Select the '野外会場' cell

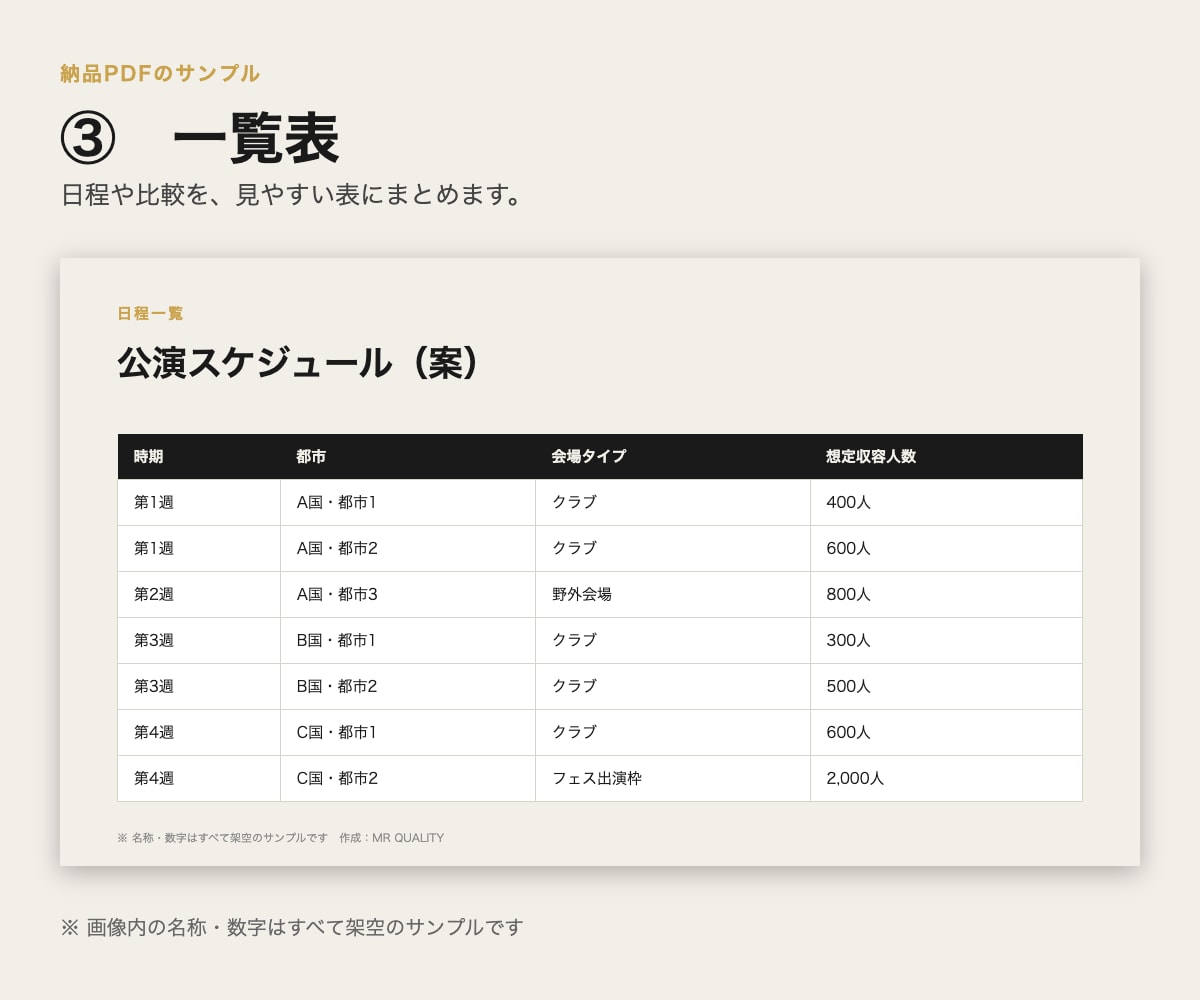pyautogui.click(x=673, y=594)
